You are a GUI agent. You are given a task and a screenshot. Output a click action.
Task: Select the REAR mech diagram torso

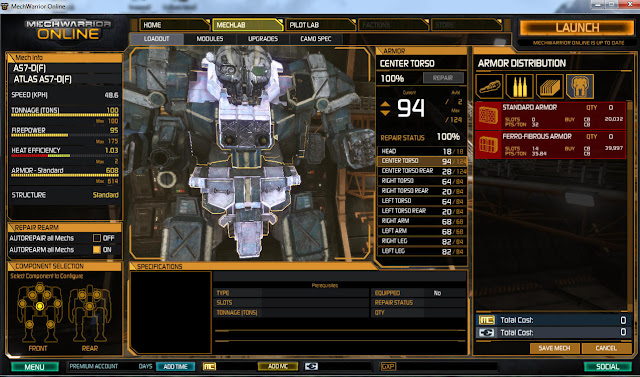pyautogui.click(x=89, y=306)
